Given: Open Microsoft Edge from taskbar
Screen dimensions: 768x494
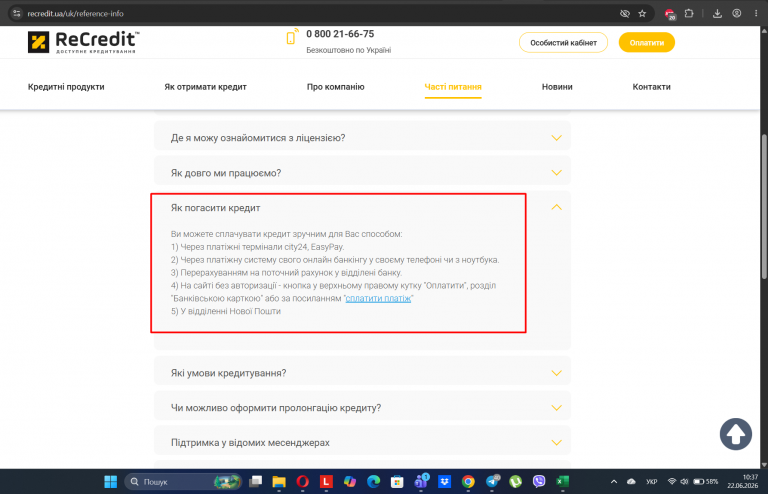Looking at the screenshot, I should tap(373, 482).
